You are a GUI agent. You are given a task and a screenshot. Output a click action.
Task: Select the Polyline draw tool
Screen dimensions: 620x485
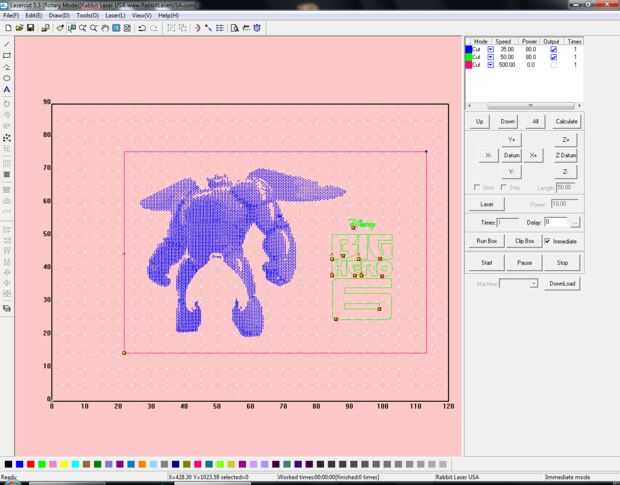pos(7,67)
